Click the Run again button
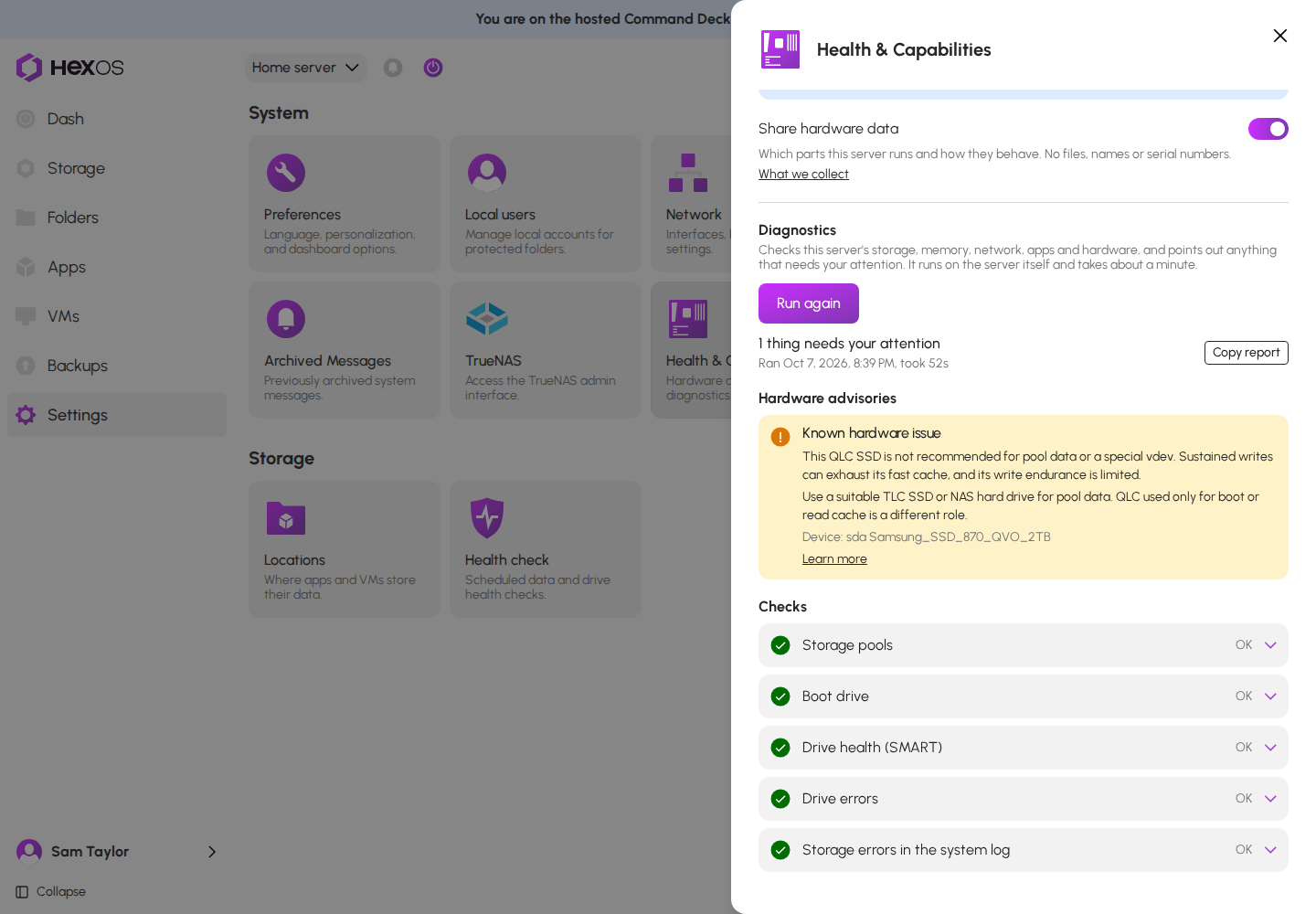Image resolution: width=1316 pixels, height=914 pixels. pos(809,303)
